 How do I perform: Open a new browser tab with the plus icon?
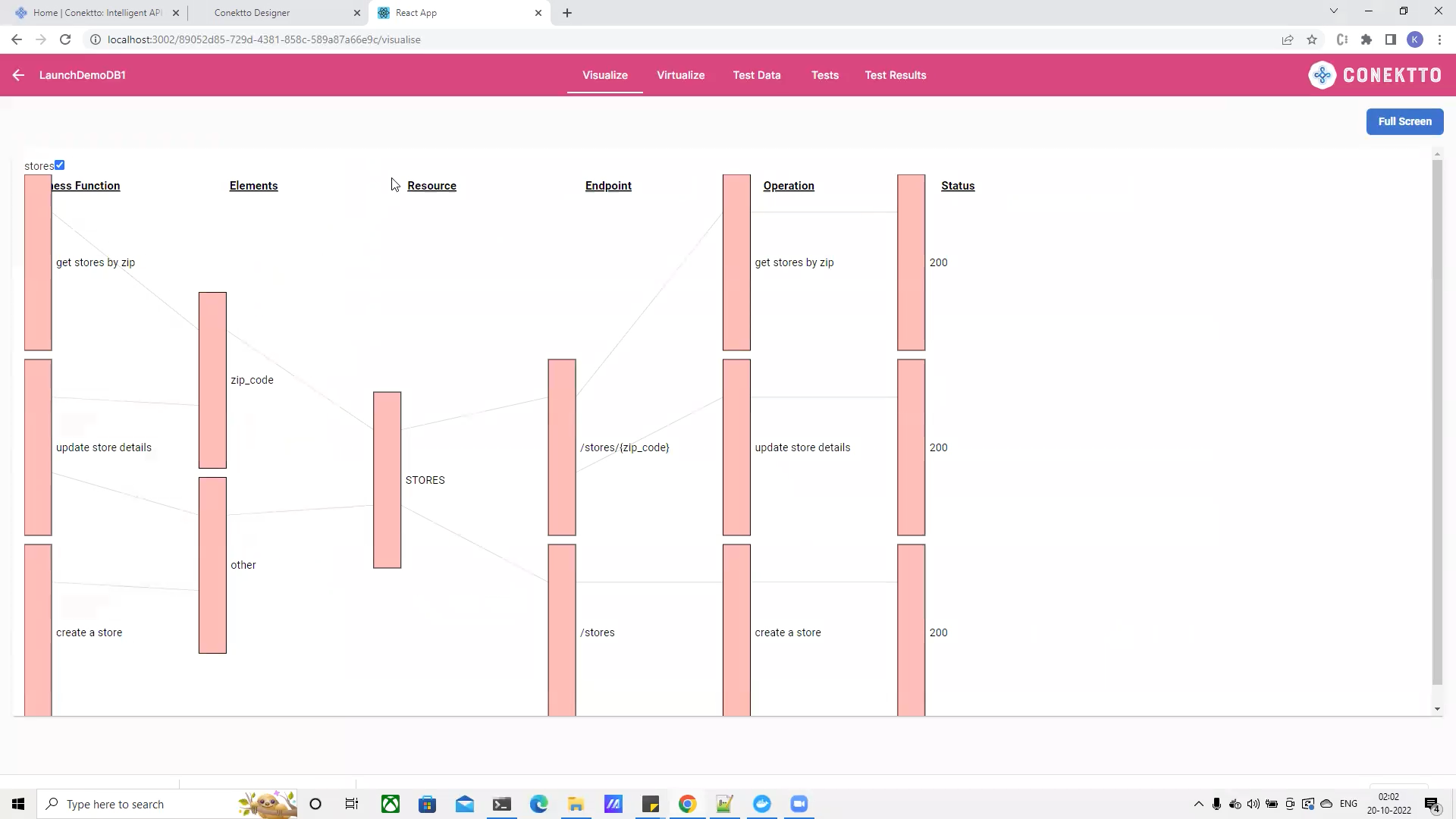click(567, 13)
